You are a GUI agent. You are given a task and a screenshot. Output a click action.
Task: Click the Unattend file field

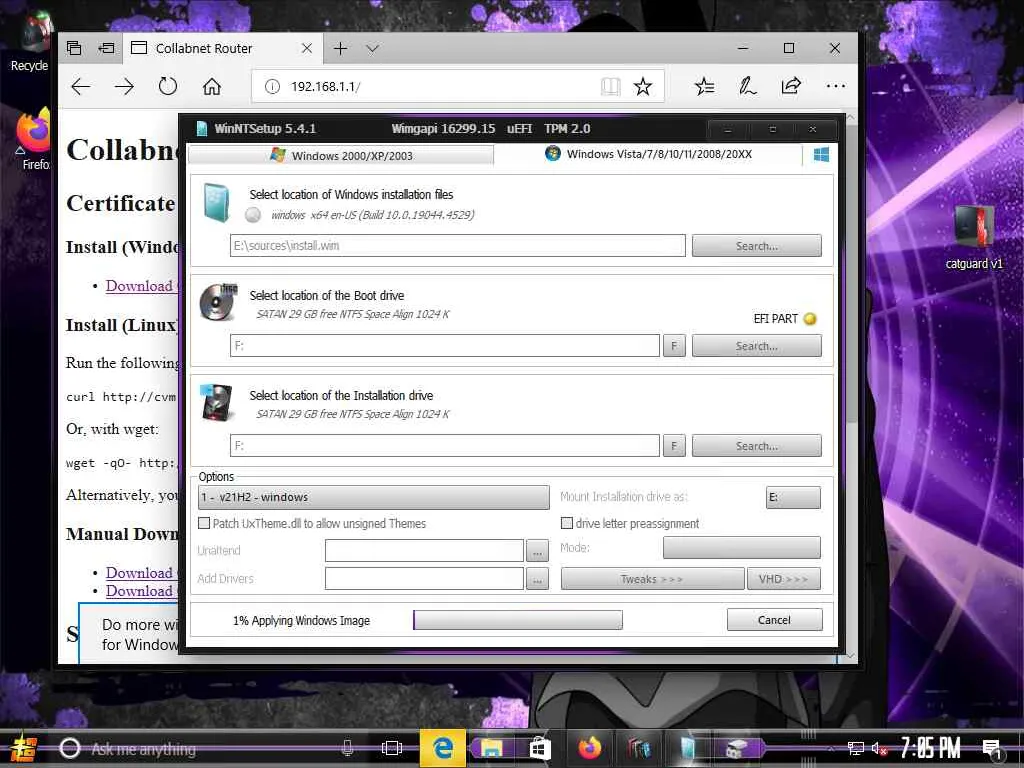pos(424,551)
